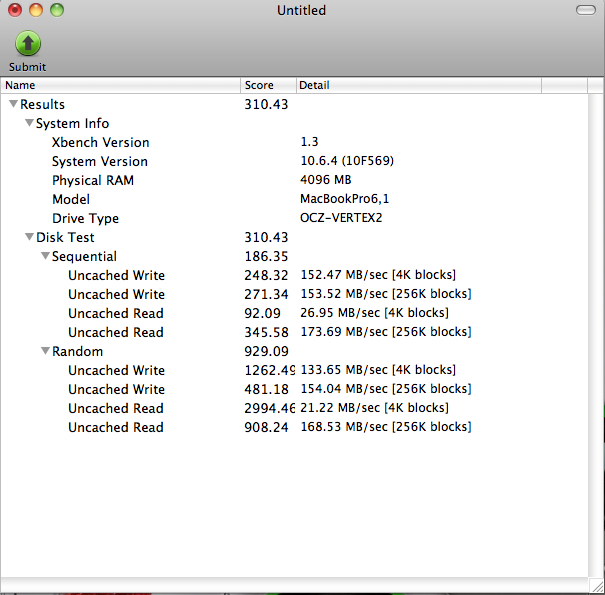Sort by the Score column header

click(269, 85)
